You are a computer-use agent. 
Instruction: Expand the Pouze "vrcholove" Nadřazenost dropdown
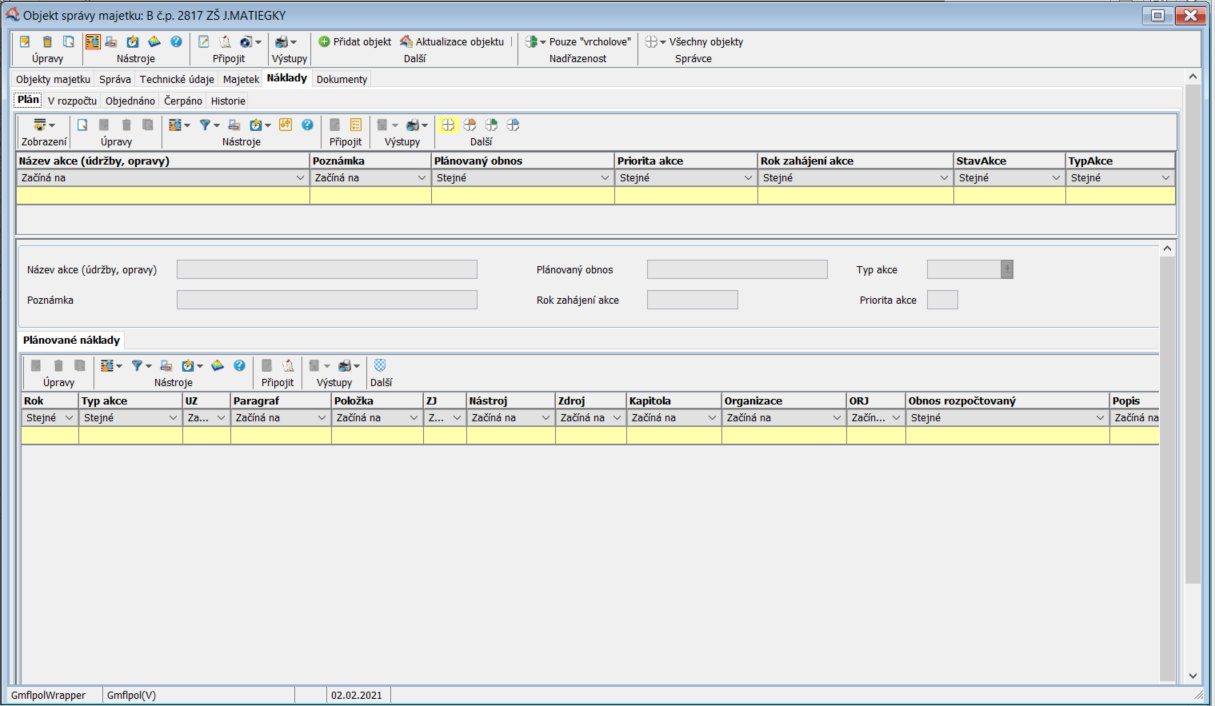[x=579, y=42]
